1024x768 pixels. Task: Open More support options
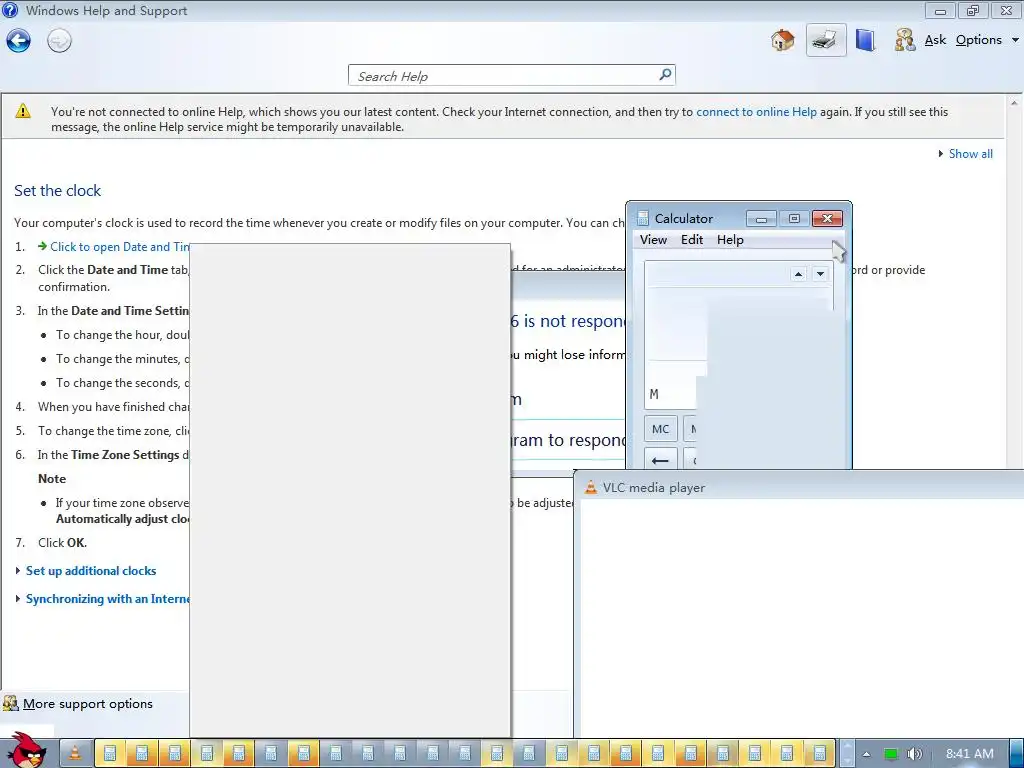point(88,703)
